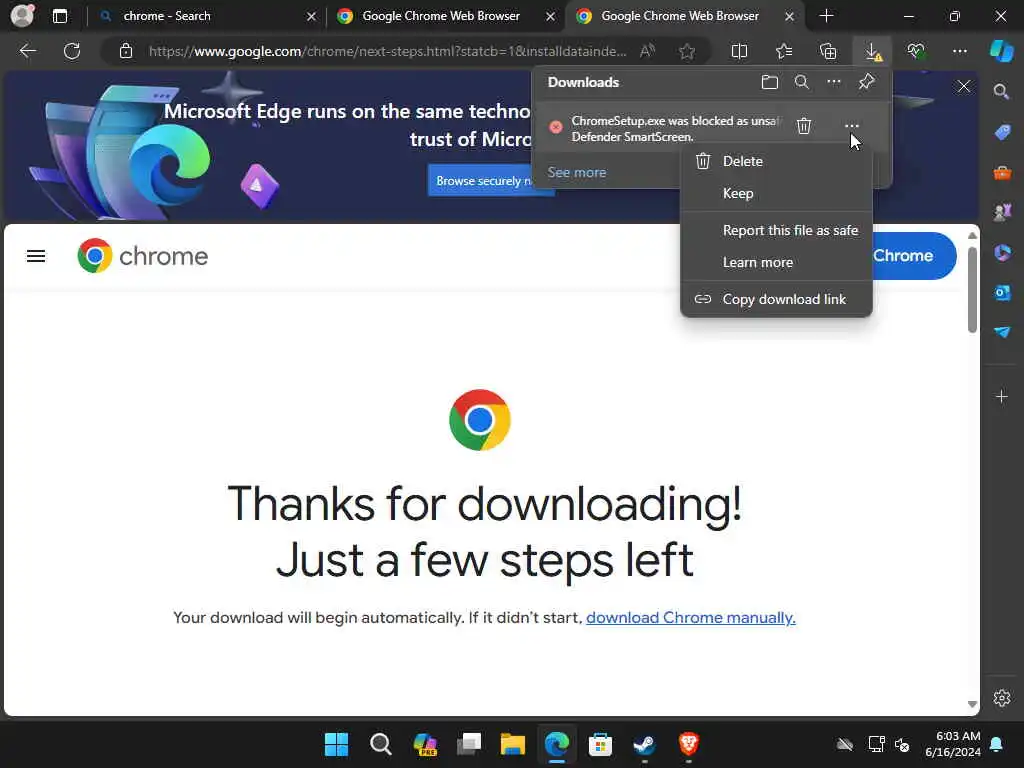Click the chrome logo in header
The width and height of the screenshot is (1024, 768).
pos(142,256)
